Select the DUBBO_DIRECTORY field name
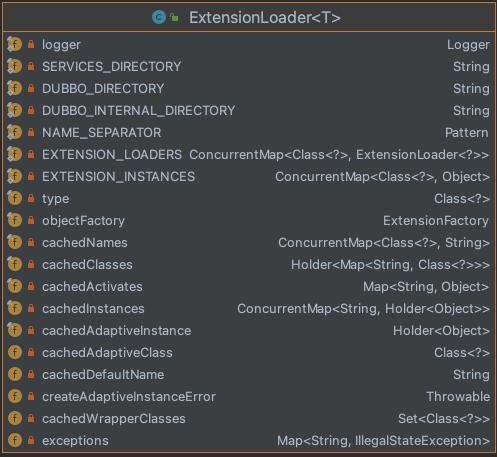The width and height of the screenshot is (497, 457). (x=103, y=89)
